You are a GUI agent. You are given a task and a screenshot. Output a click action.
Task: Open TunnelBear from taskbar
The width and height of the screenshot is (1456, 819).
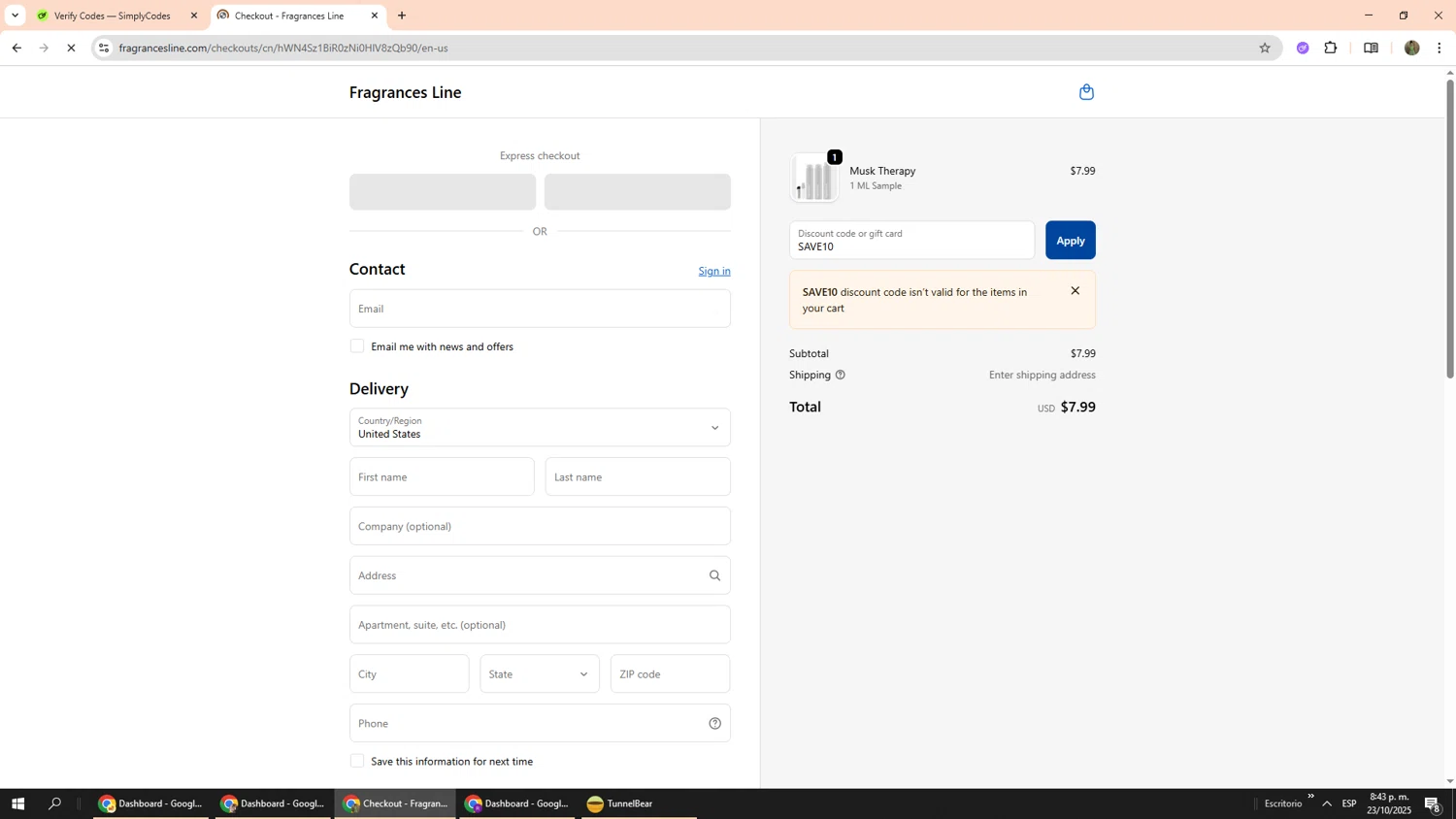coord(639,803)
